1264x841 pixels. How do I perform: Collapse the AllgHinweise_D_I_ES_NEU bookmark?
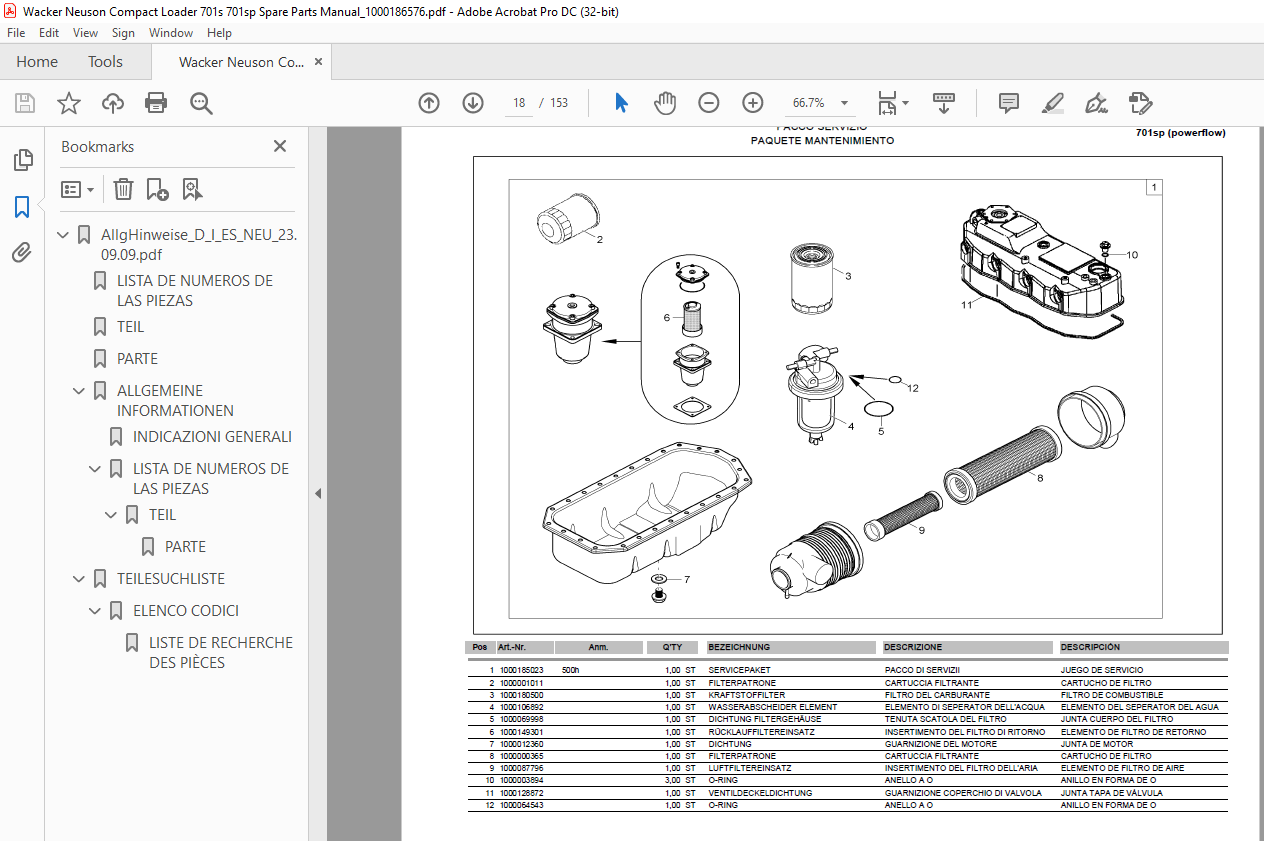[63, 235]
